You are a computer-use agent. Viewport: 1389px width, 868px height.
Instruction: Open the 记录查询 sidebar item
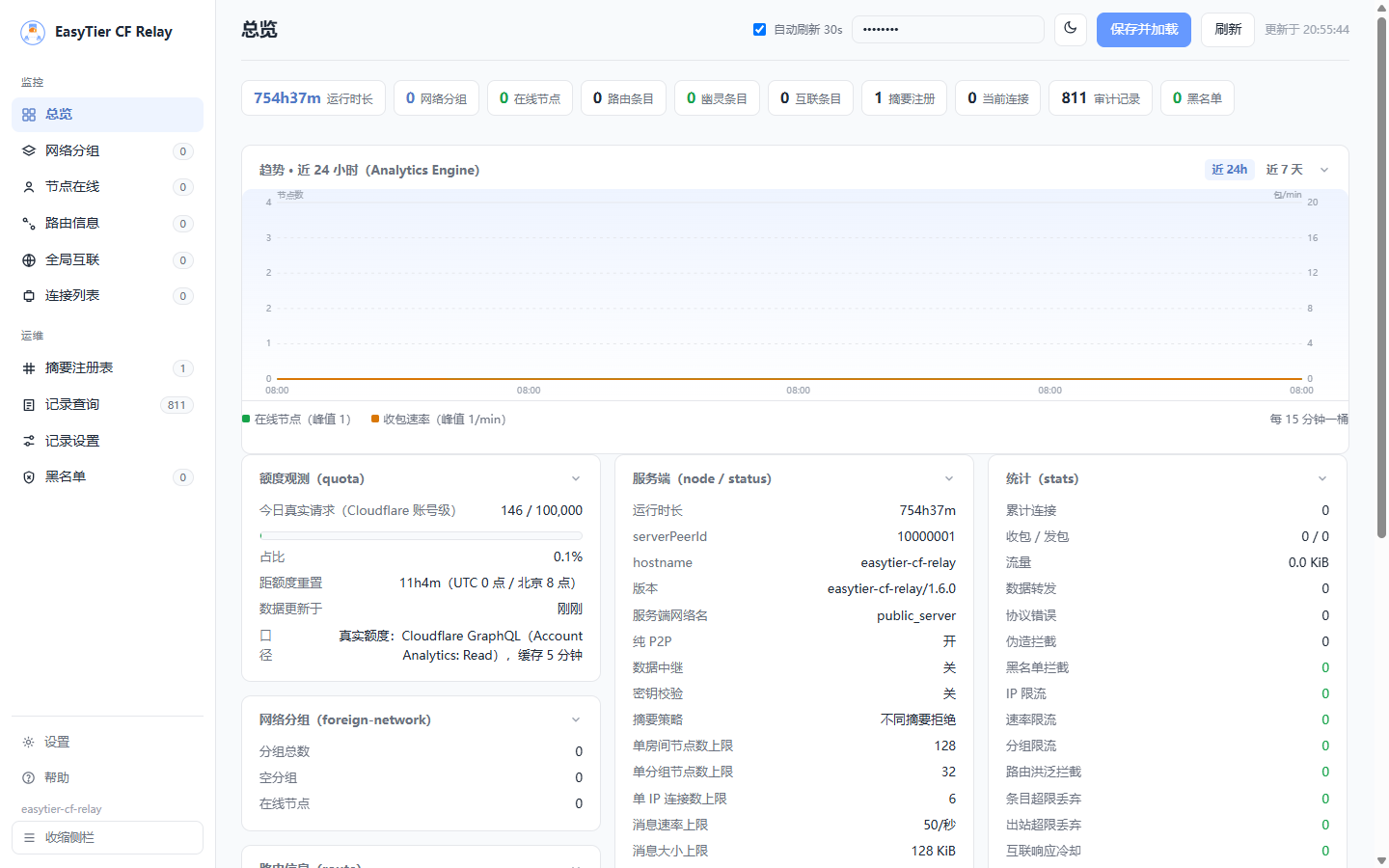pyautogui.click(x=107, y=405)
